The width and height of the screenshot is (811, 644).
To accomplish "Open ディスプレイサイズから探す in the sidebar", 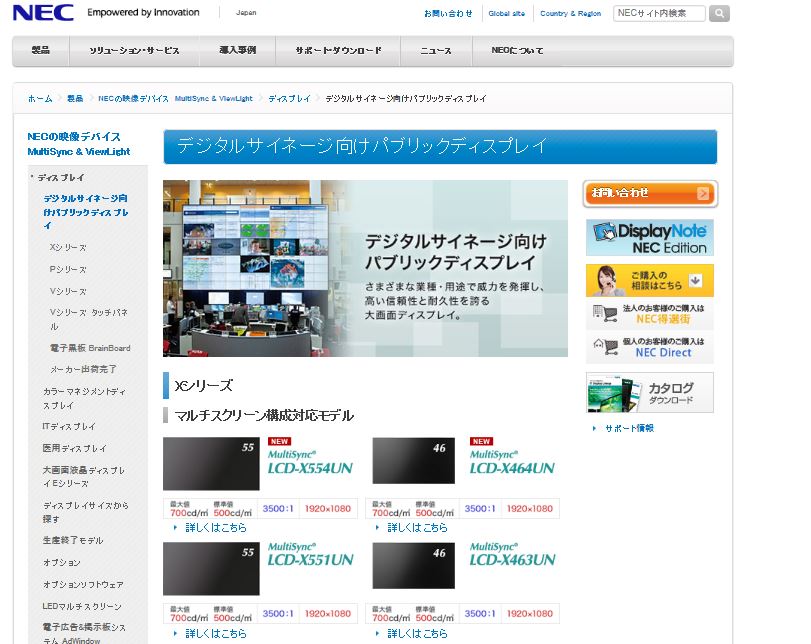I will click(86, 512).
